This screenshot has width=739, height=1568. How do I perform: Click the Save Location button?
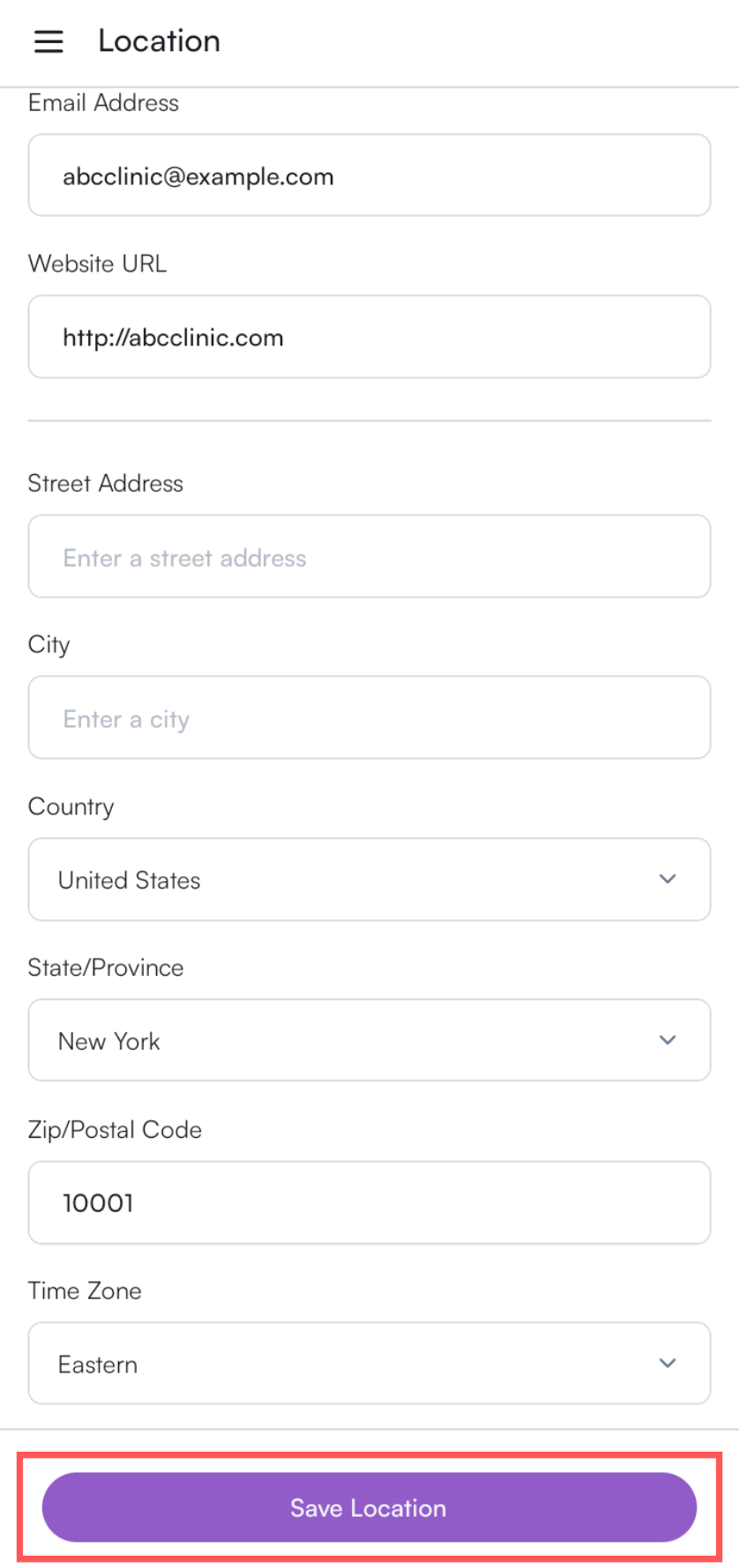[369, 1507]
